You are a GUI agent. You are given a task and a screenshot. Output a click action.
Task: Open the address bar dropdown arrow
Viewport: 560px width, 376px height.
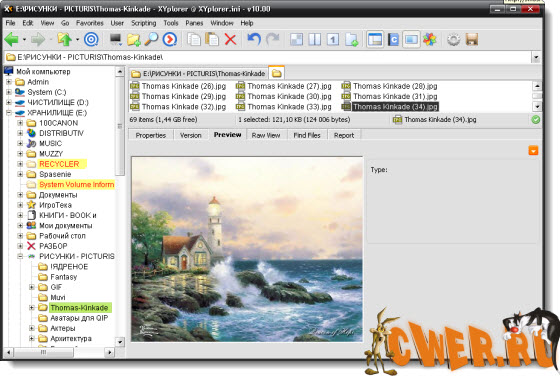pos(535,57)
